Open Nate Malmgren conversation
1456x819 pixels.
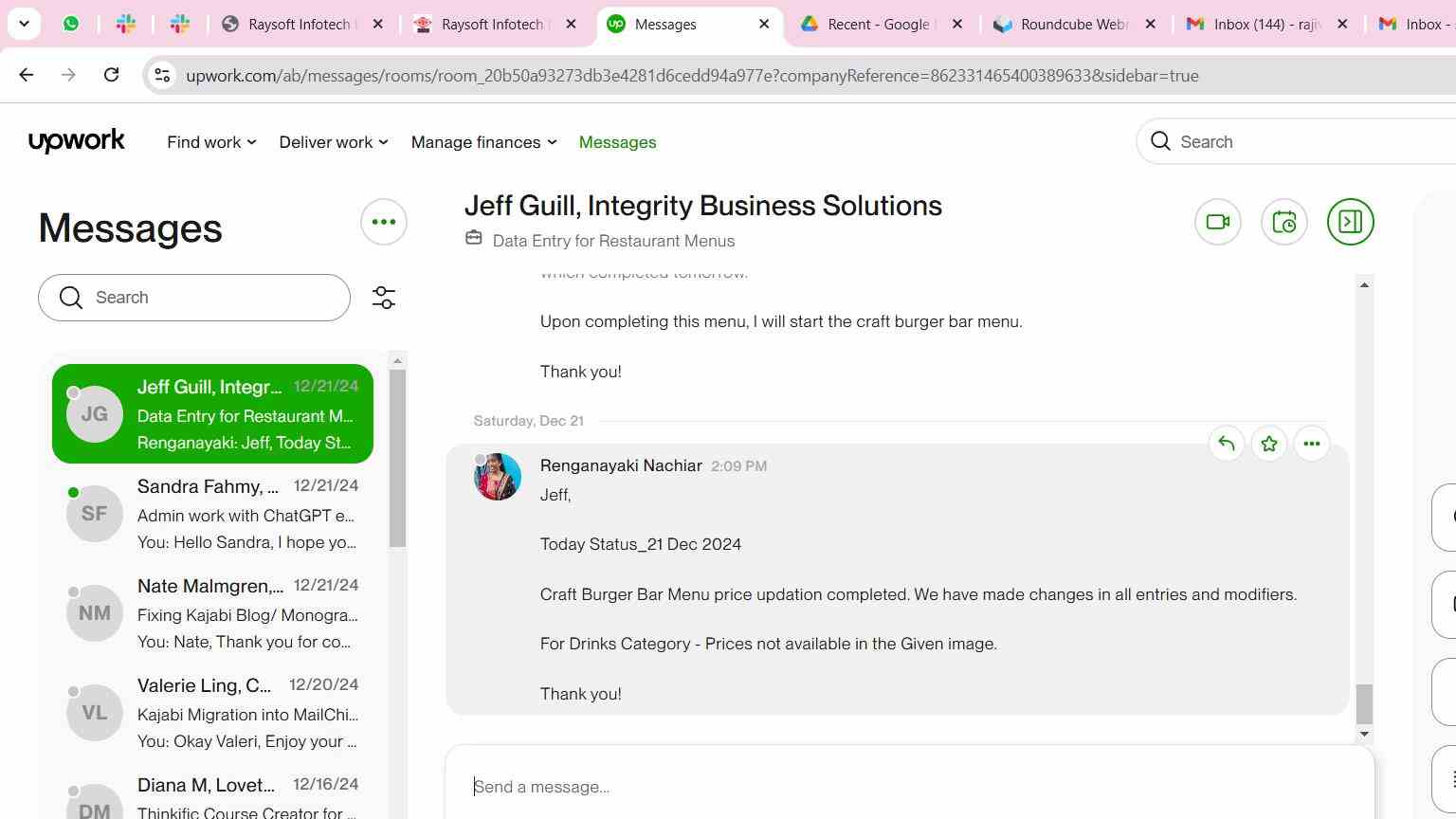pyautogui.click(x=212, y=612)
